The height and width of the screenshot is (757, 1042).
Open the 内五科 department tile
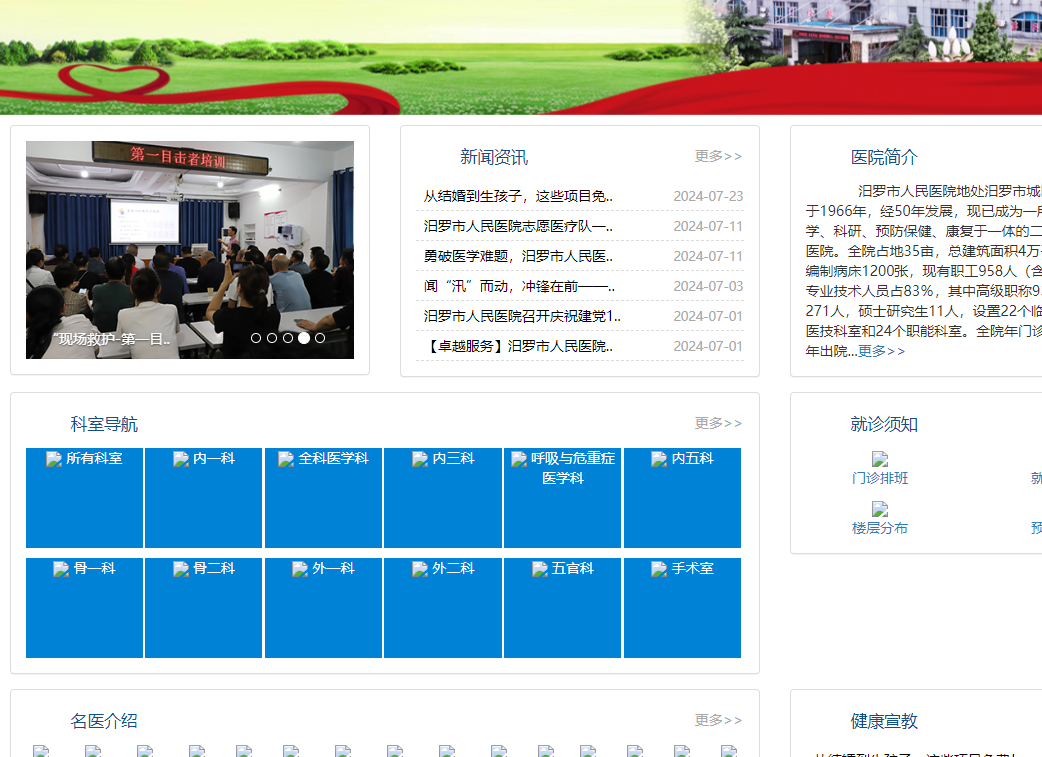click(x=682, y=498)
